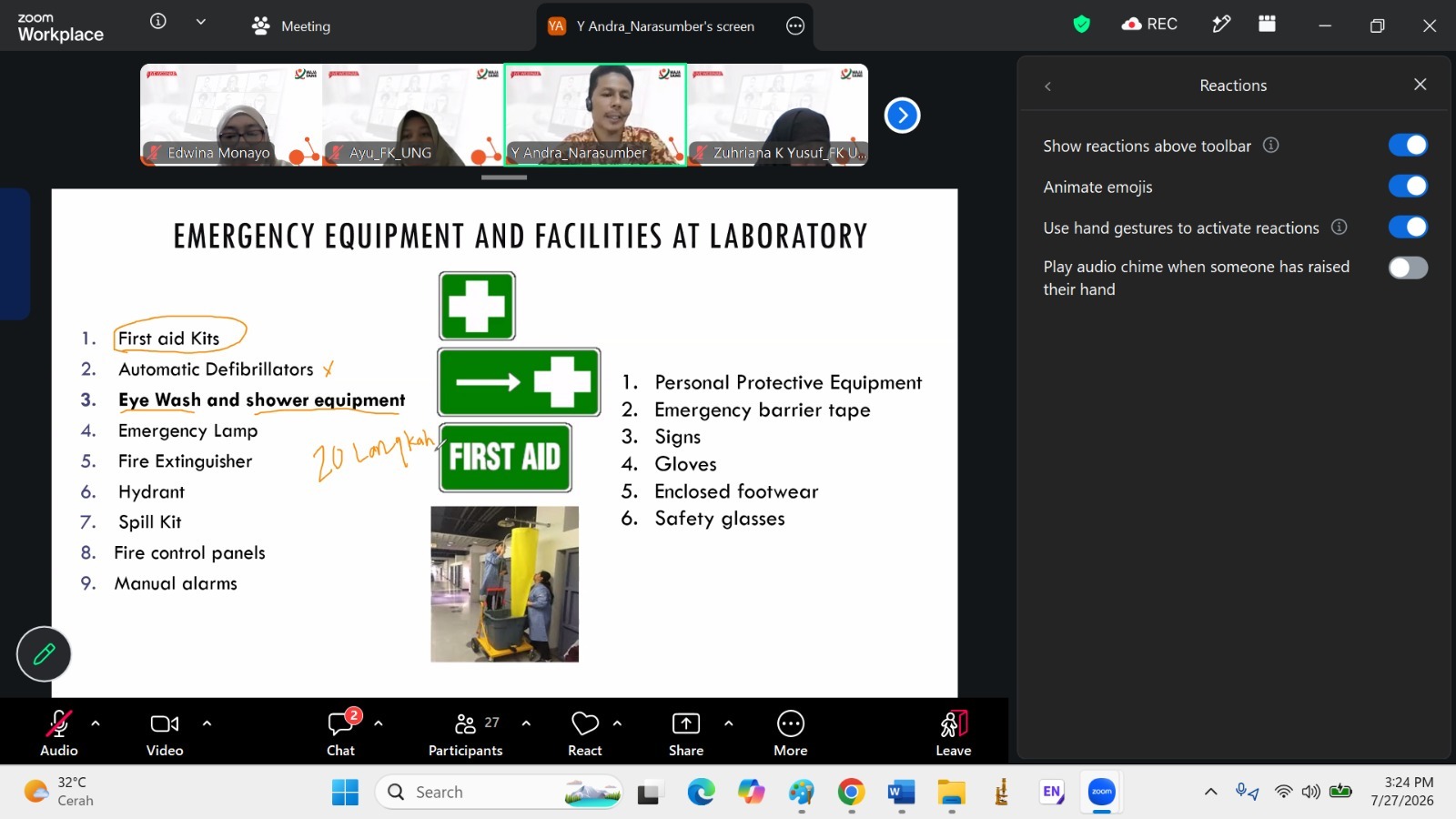Show next participants with blue arrow
Screen dimensions: 1456x819
pyautogui.click(x=902, y=115)
